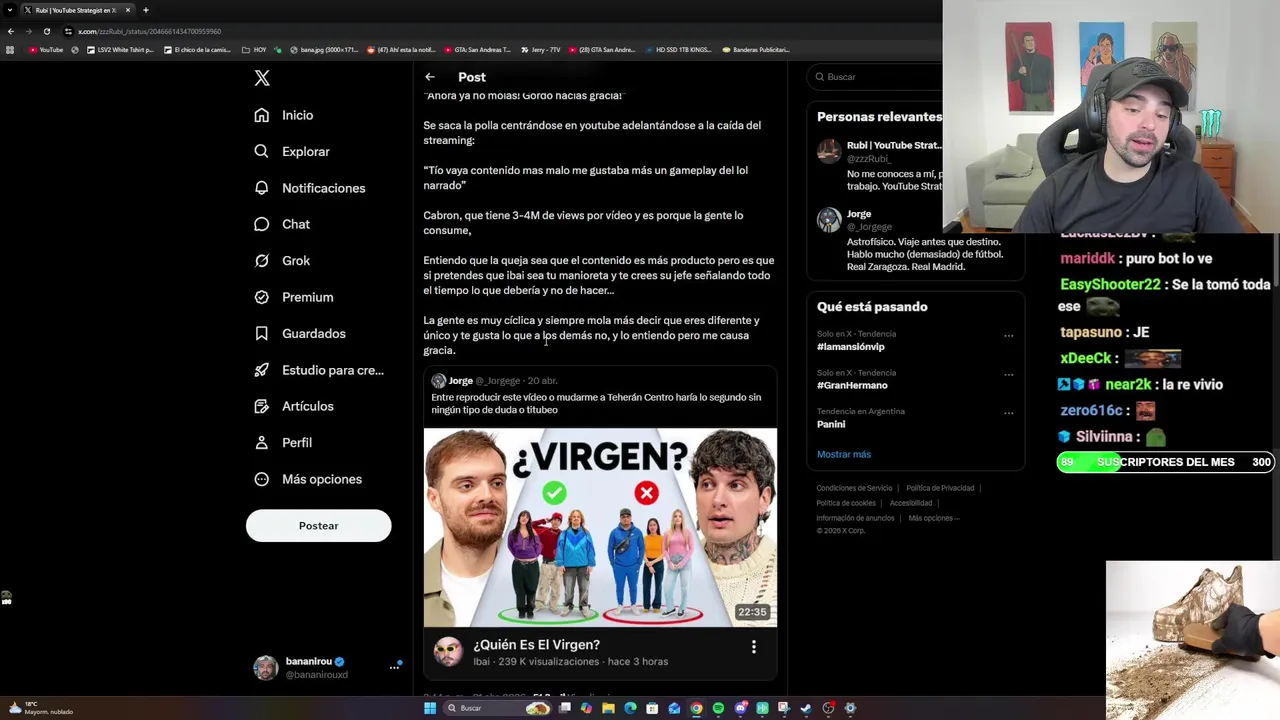Open options for #Iamsiónvip trend

click(1008, 335)
